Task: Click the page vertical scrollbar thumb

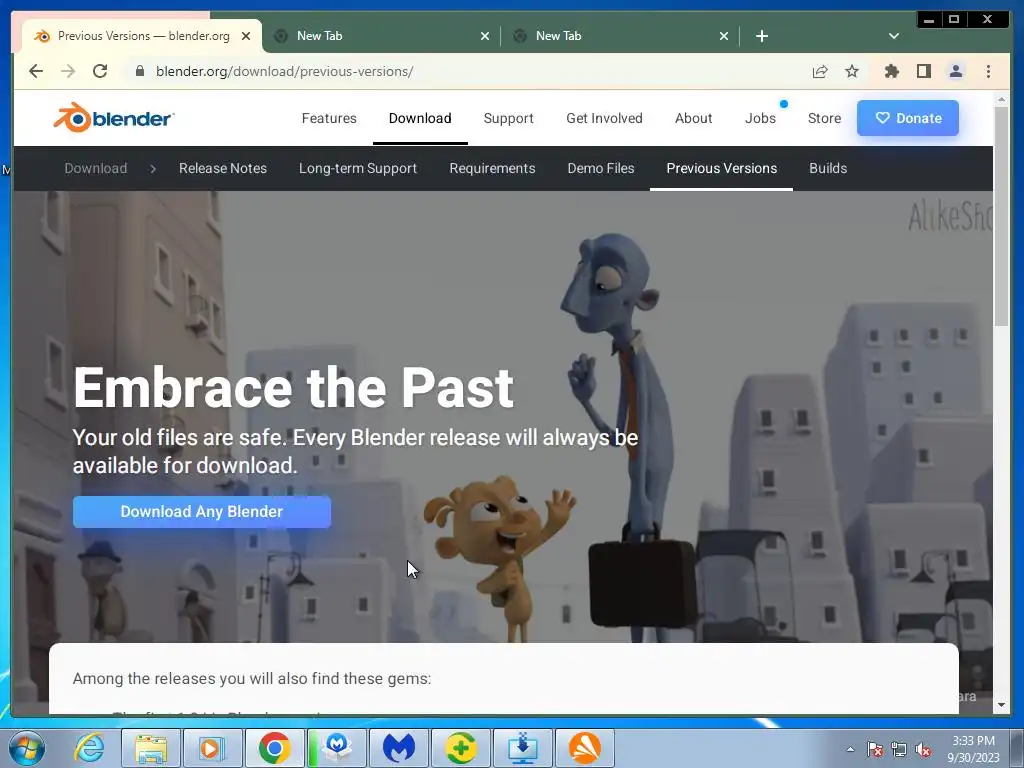Action: (1001, 216)
